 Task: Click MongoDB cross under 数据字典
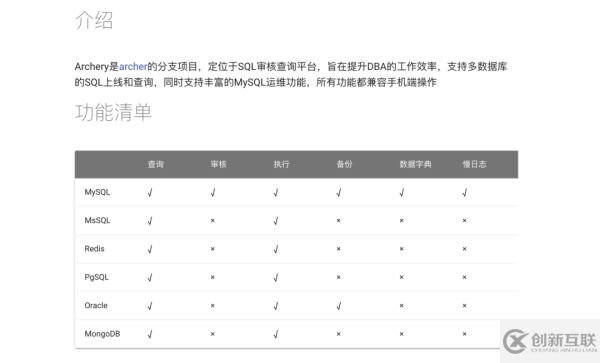click(401, 334)
